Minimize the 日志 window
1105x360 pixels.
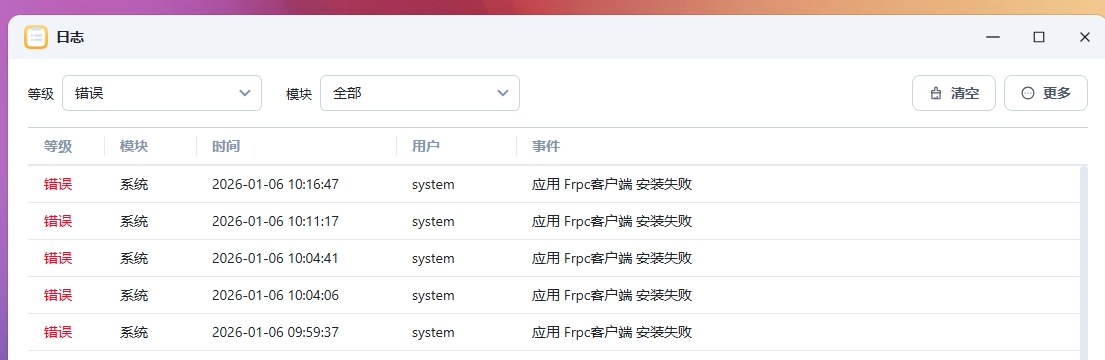(993, 37)
